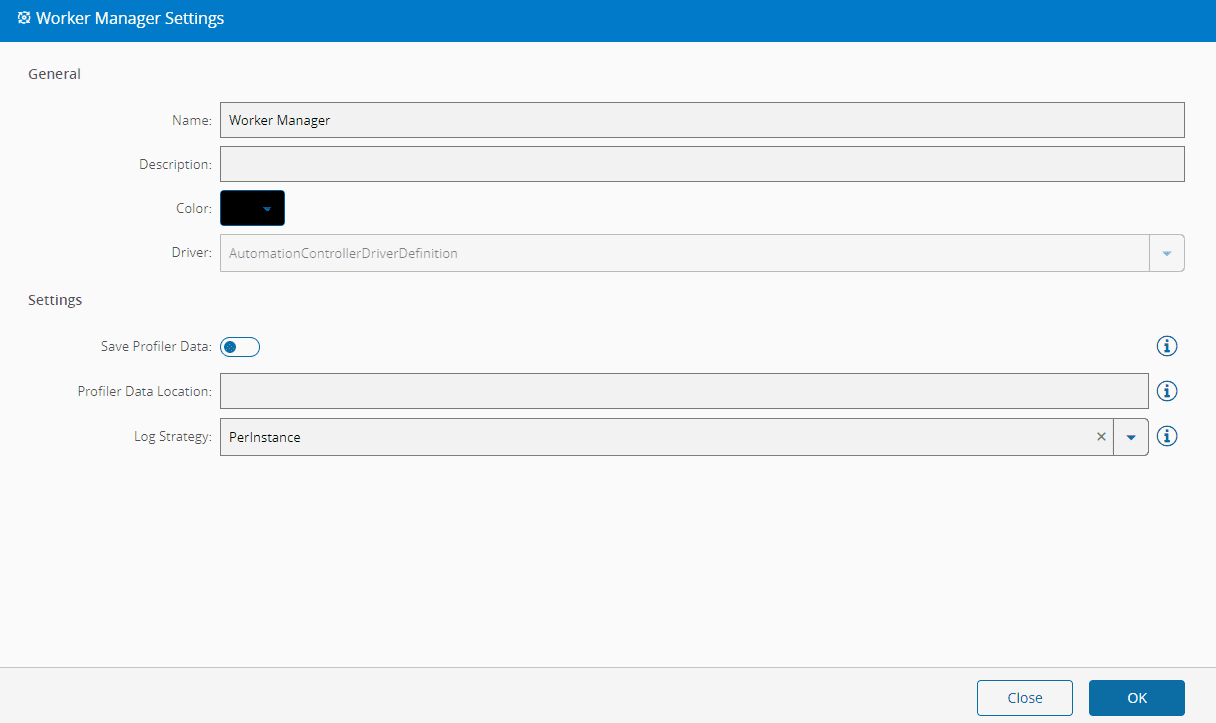Click the Close button
The image size is (1216, 723).
[x=1025, y=698]
